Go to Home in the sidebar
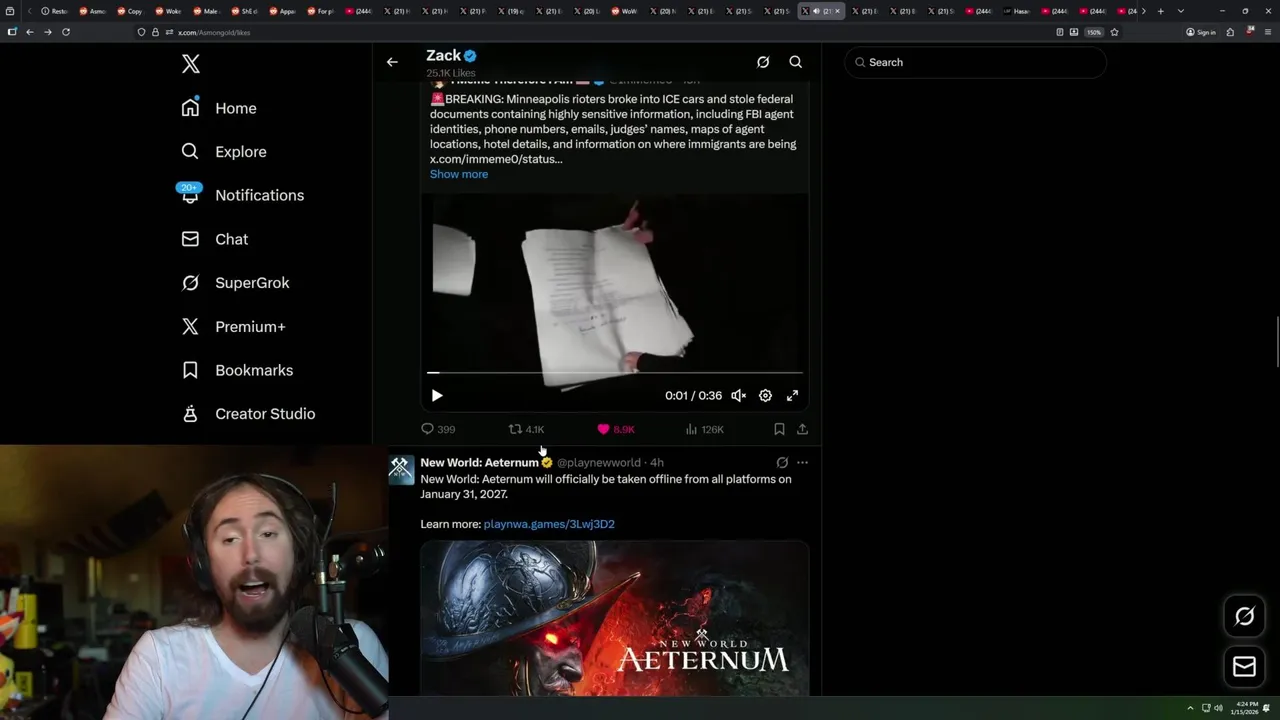 click(x=219, y=108)
